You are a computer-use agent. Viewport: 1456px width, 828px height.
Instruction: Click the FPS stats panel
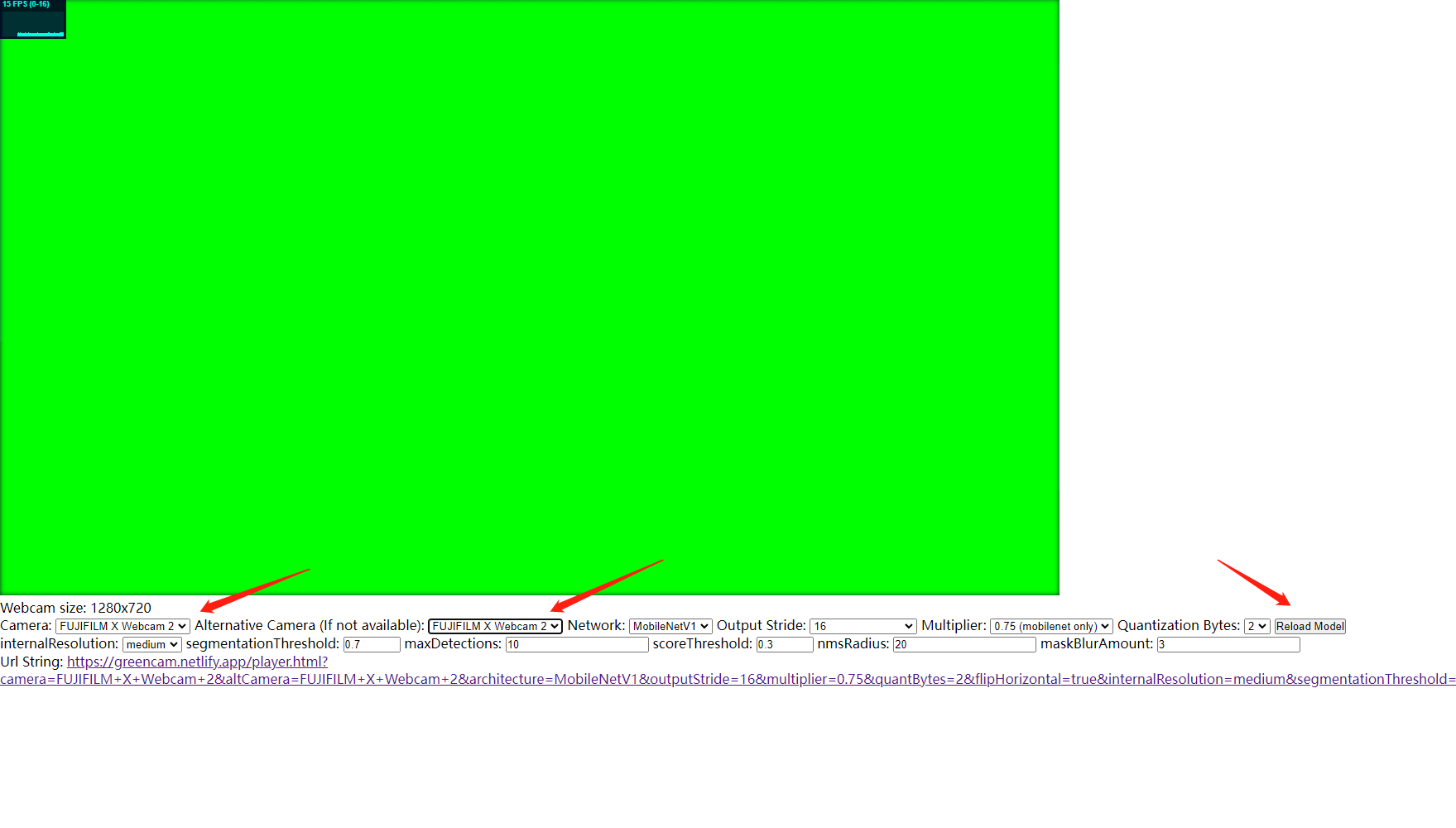(x=33, y=19)
